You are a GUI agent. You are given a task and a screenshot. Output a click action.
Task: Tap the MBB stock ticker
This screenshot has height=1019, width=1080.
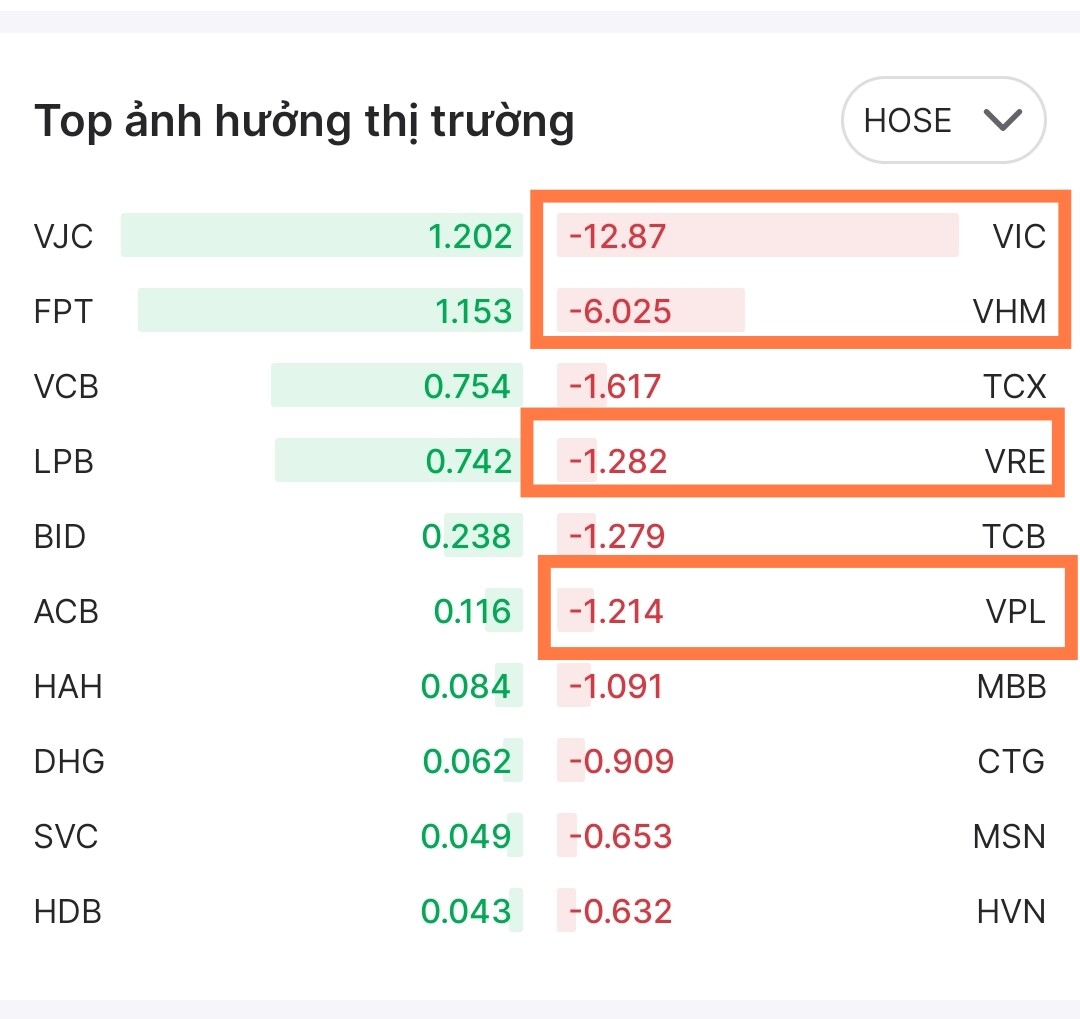tap(1011, 686)
